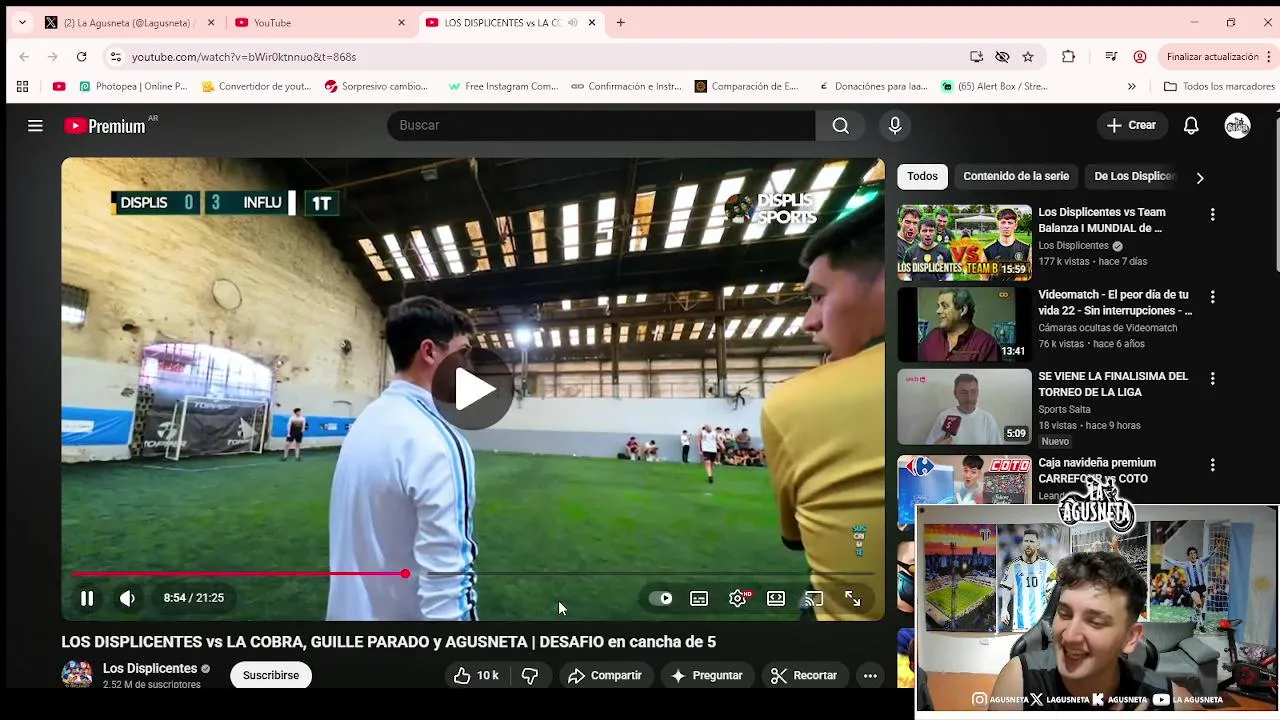
Task: Open more actions ellipsis under video
Action: click(x=870, y=676)
